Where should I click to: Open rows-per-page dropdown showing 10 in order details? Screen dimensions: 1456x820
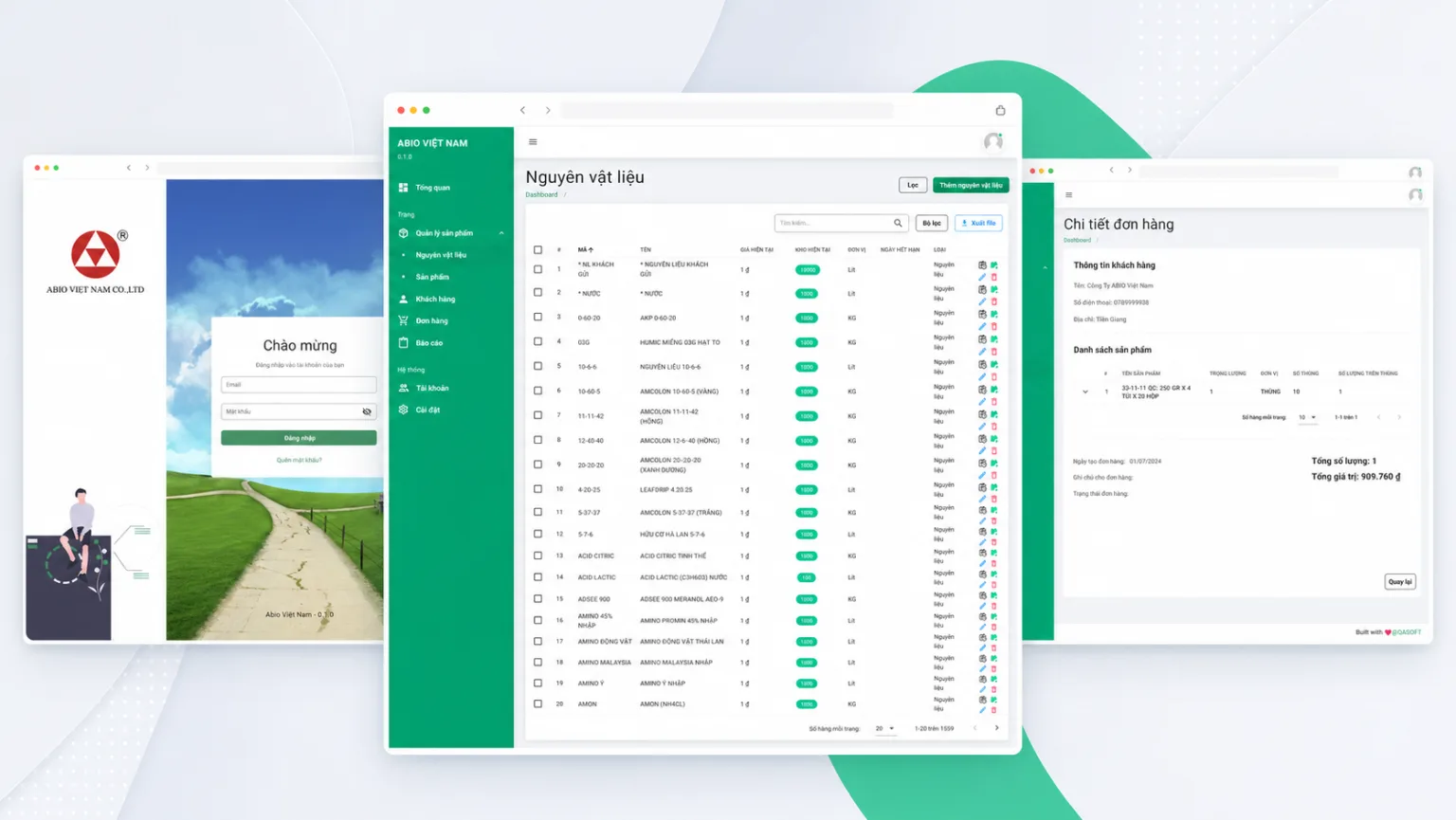pyautogui.click(x=1307, y=417)
